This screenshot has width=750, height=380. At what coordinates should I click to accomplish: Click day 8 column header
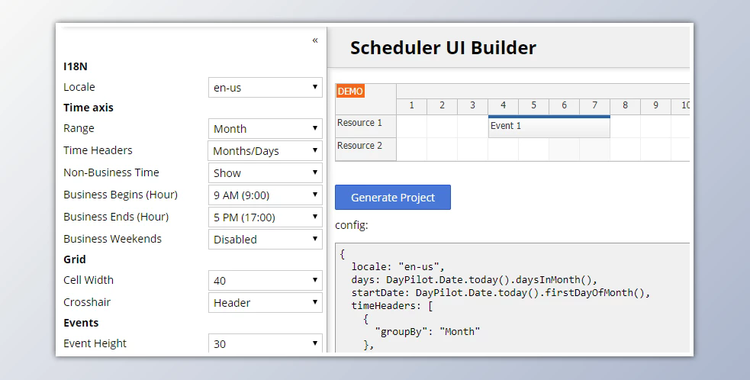625,106
